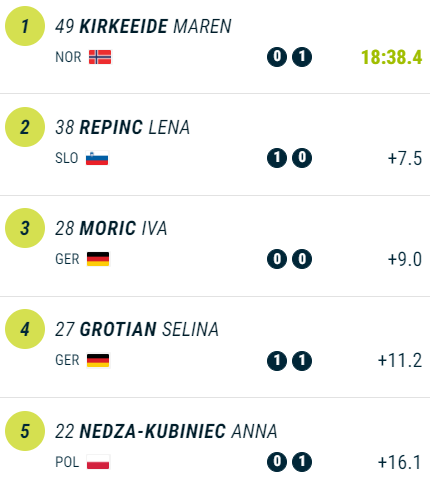The image size is (430, 483).
Task: Click the Germany flag under Moric Iva
Action: pos(98,259)
